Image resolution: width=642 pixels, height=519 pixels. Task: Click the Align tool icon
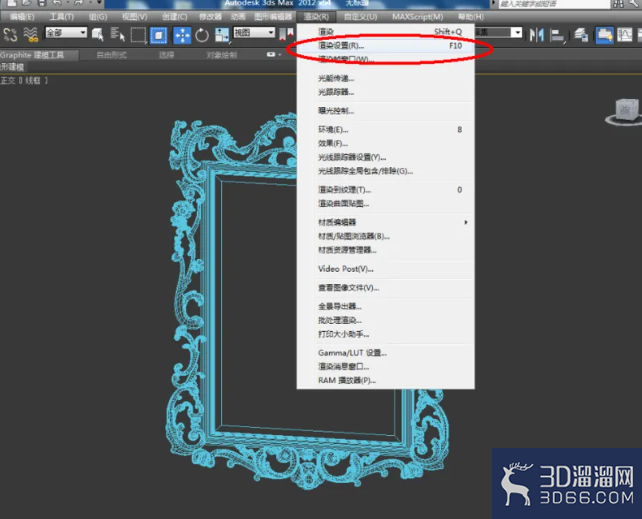pos(557,35)
